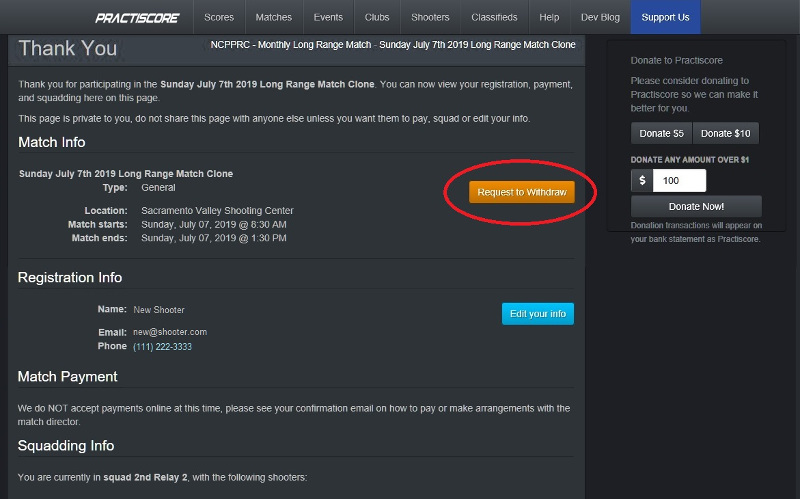
Task: Visit the Dev Blog
Action: pyautogui.click(x=600, y=18)
